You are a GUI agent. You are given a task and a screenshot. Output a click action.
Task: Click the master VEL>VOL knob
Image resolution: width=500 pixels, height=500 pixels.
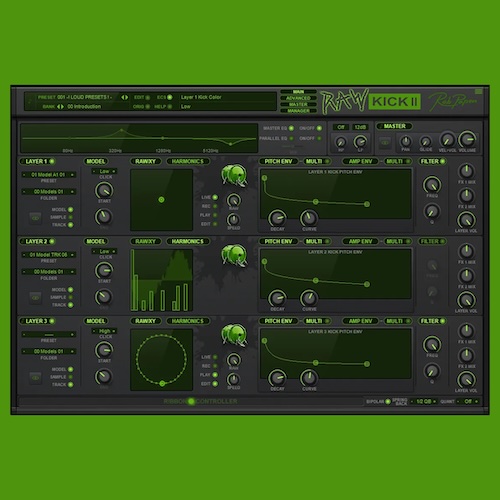point(447,140)
